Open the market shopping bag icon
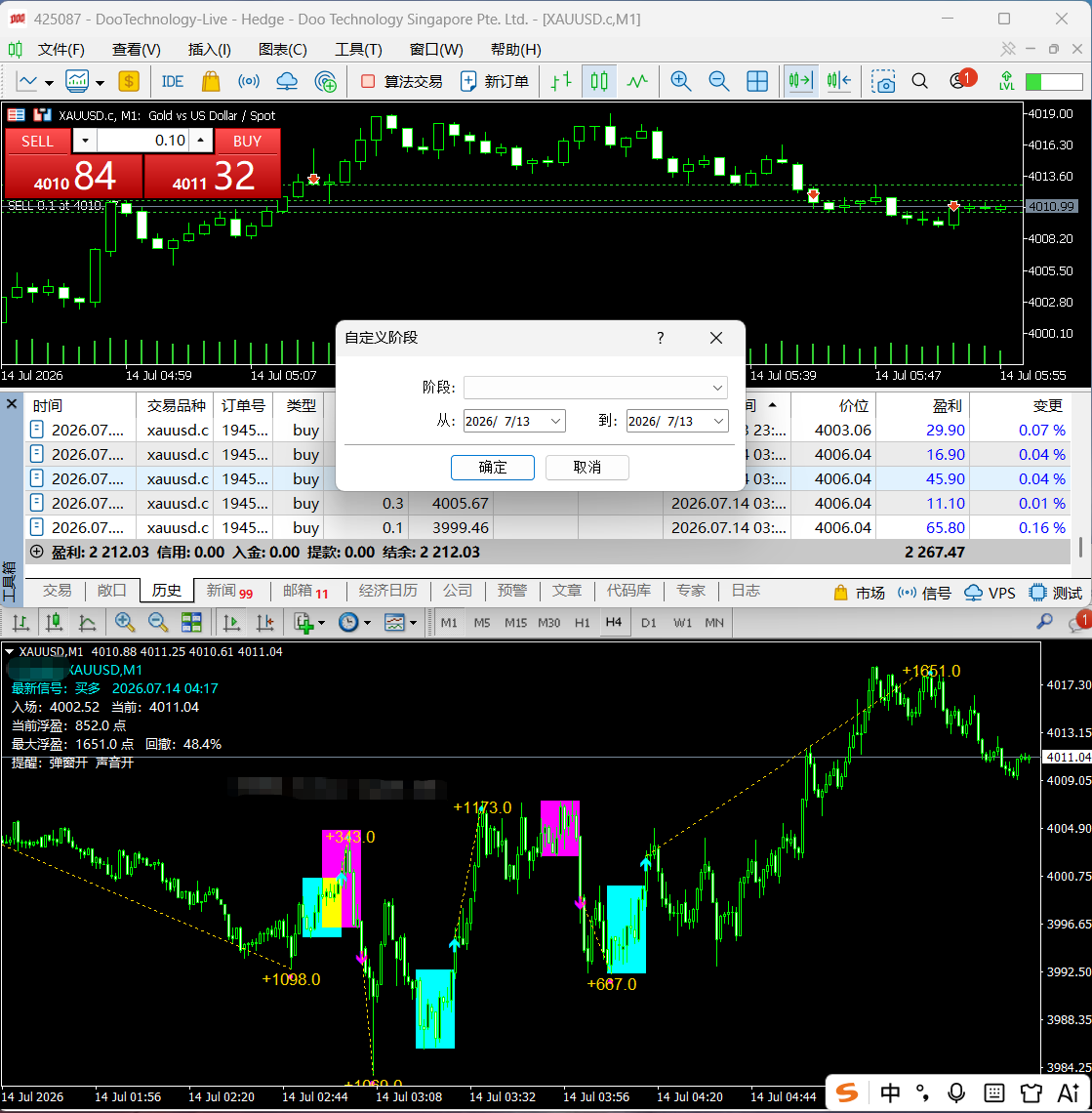This screenshot has height=1113, width=1092. pos(211,82)
